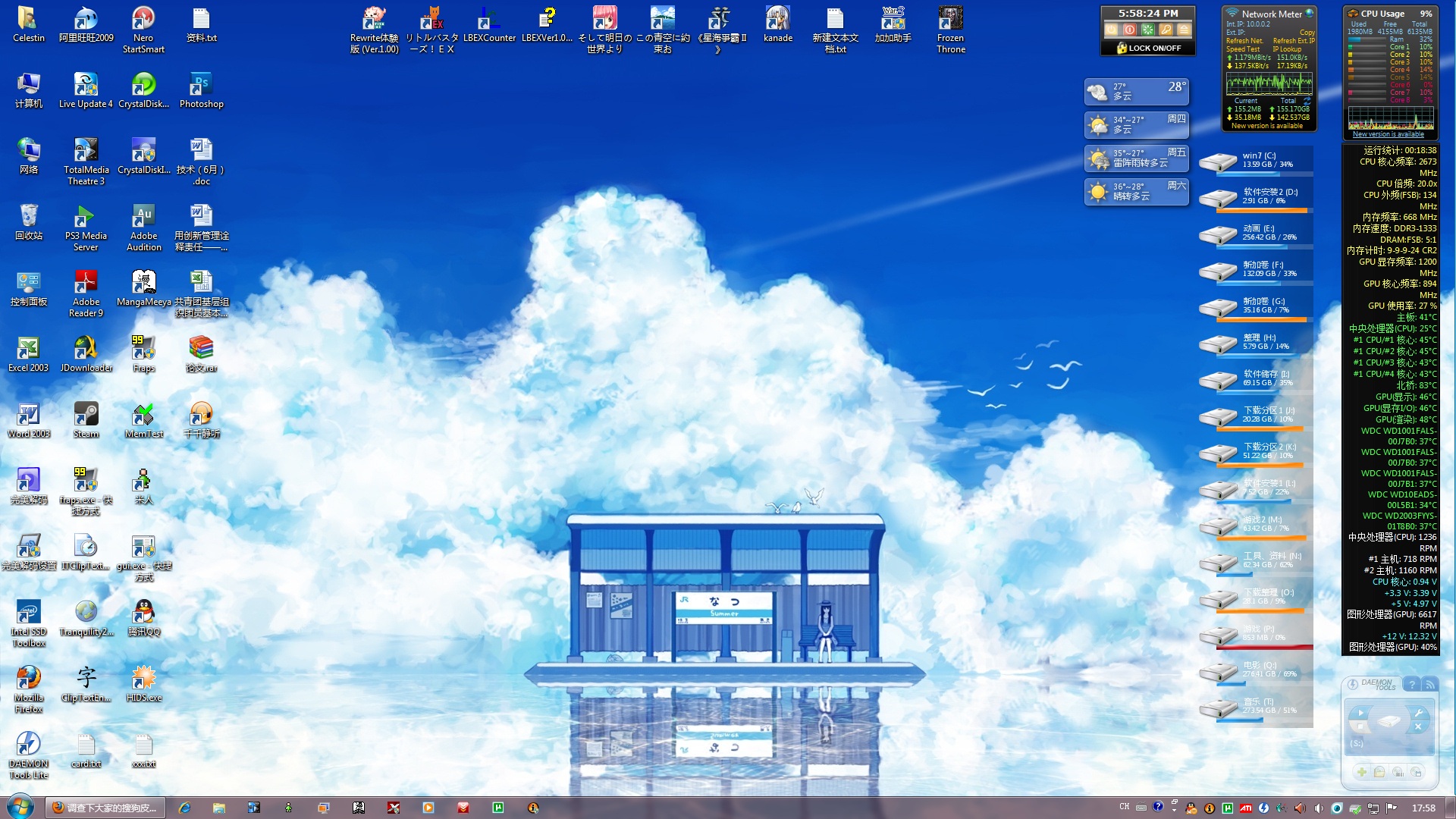Open Adobe Reader 9 shortcut
Viewport: 1456px width, 819px height.
[86, 294]
